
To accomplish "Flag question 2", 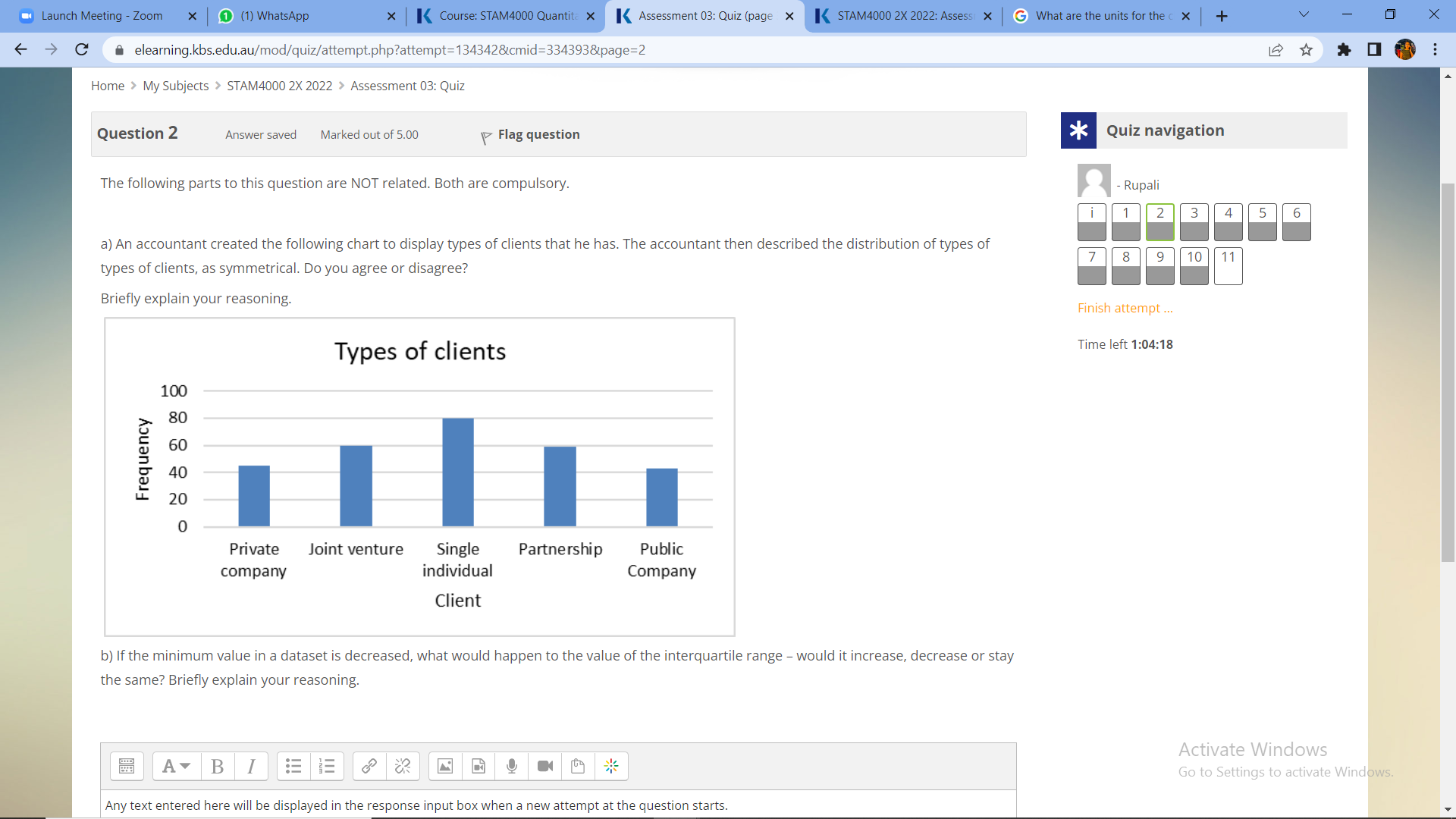I will pyautogui.click(x=530, y=135).
